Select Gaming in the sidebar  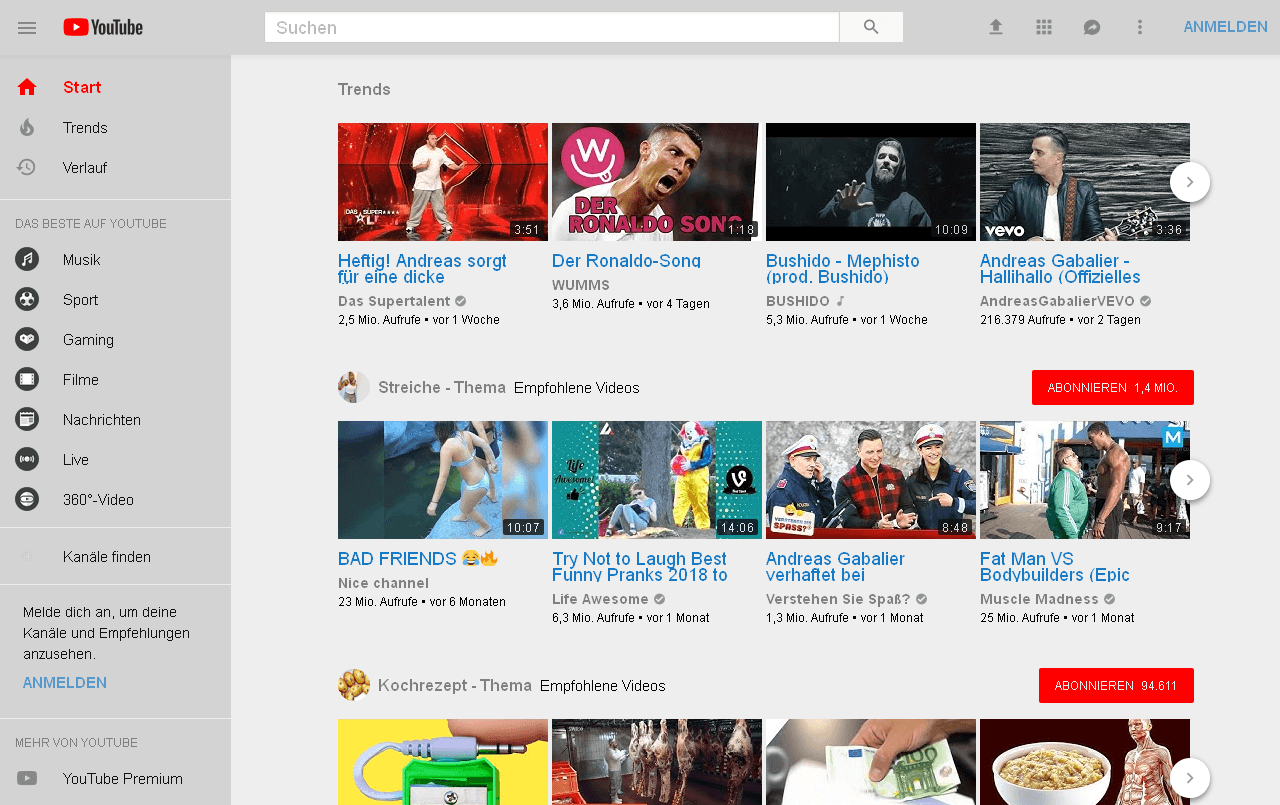click(116, 339)
